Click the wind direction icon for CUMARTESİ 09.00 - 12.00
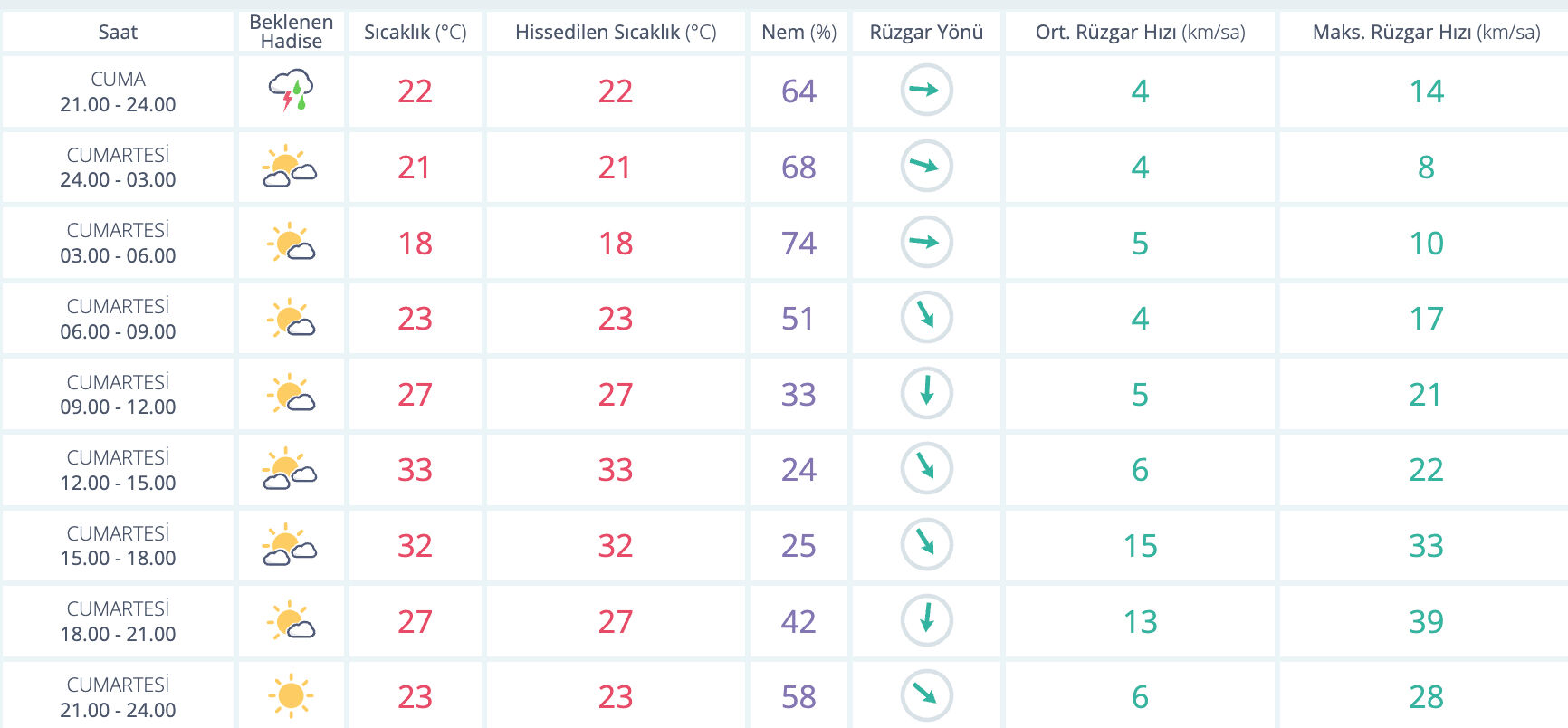Viewport: 1568px width, 728px height. [x=926, y=394]
